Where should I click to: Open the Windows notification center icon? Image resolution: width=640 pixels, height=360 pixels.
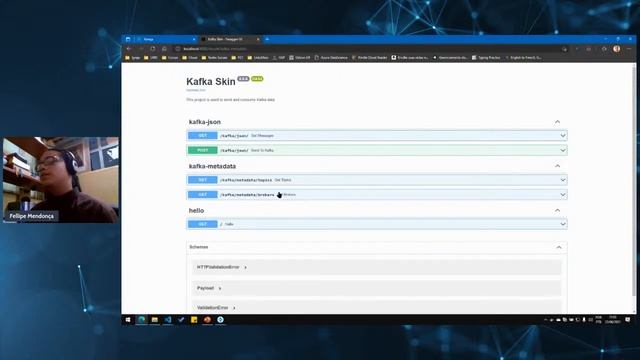[627, 320]
